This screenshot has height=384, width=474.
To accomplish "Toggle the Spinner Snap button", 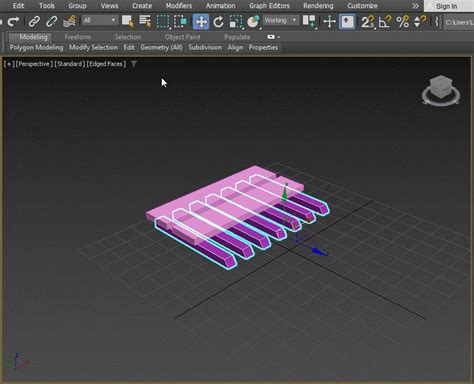I will [420, 22].
